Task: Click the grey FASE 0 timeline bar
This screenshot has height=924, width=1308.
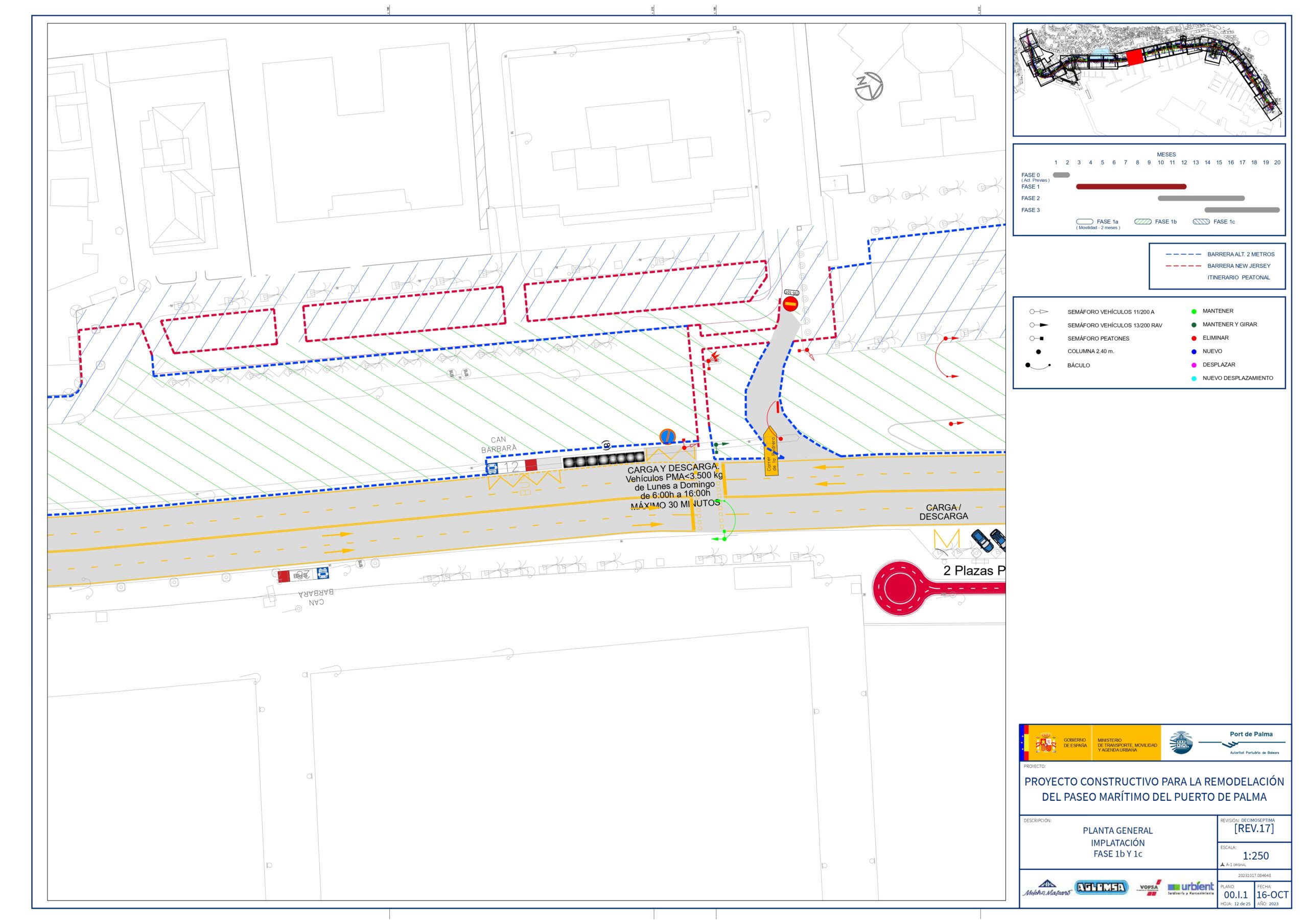Action: pos(1061,175)
